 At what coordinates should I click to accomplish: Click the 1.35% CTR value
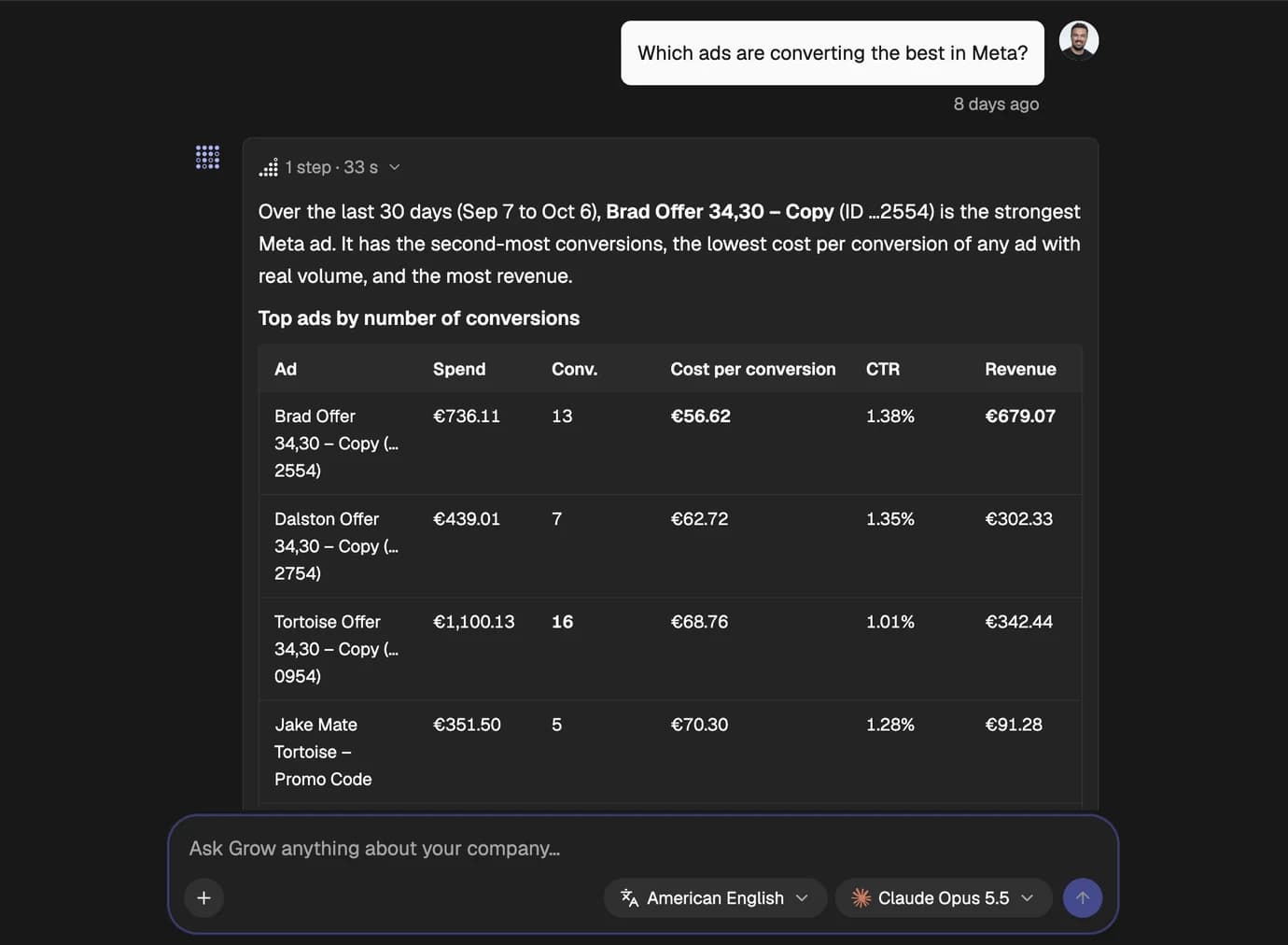(890, 518)
